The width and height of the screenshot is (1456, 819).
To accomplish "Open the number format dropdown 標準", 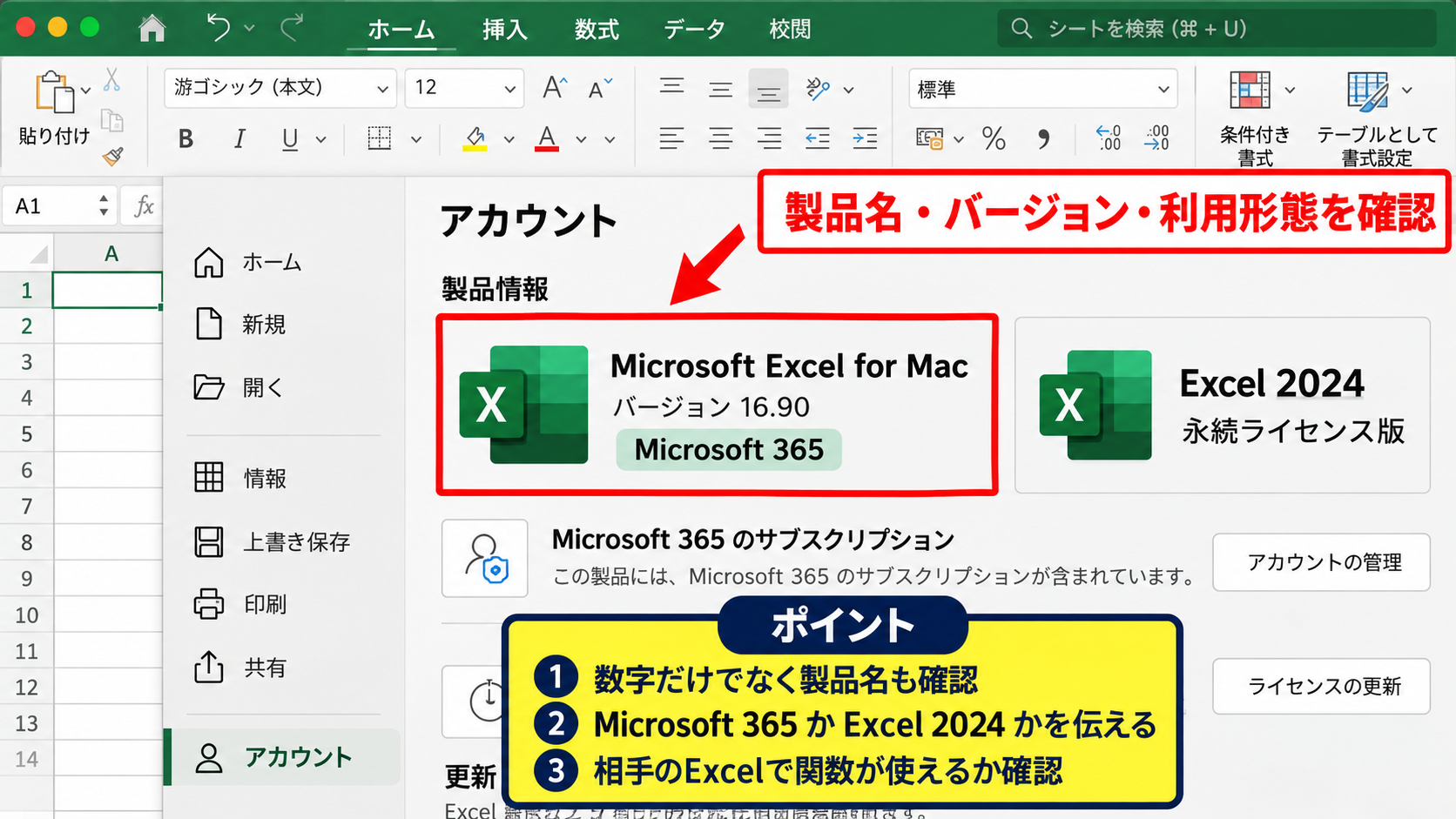I will 1042,89.
